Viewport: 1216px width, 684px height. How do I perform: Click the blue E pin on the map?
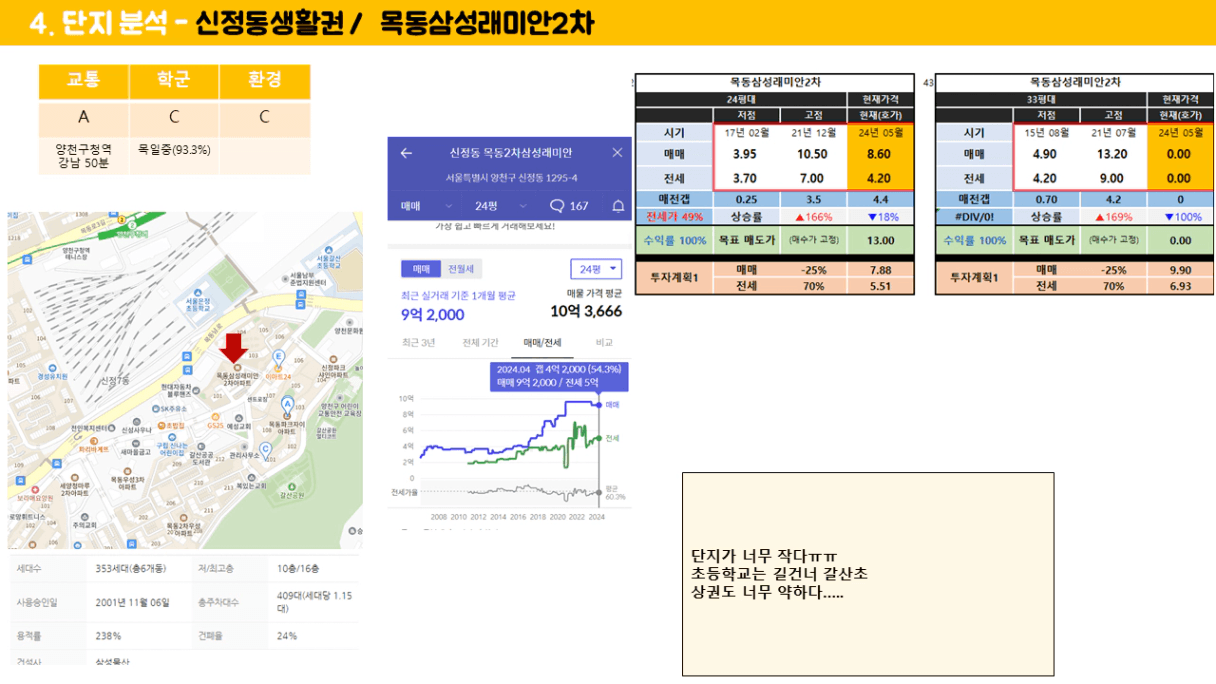coord(279,357)
